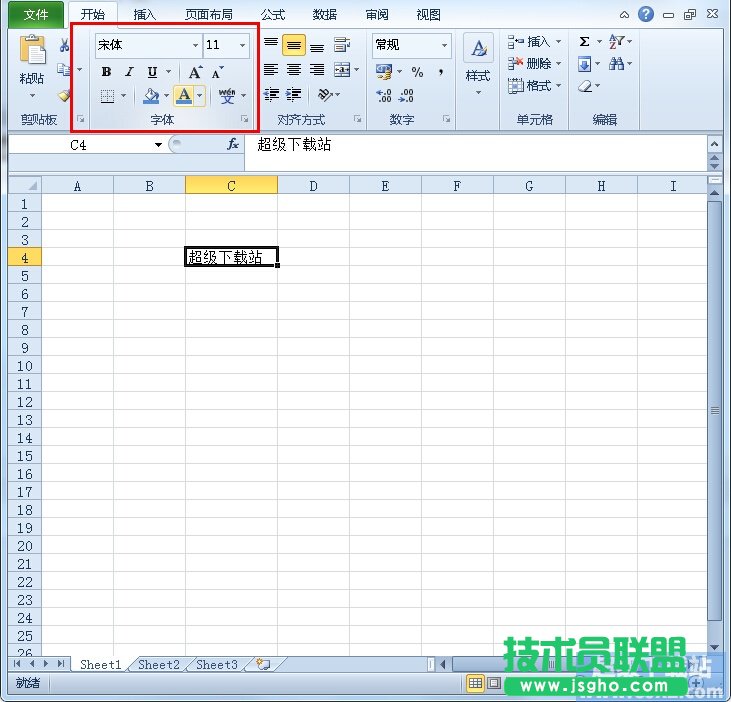Click the phonetic guide wén icon

pyautogui.click(x=227, y=96)
